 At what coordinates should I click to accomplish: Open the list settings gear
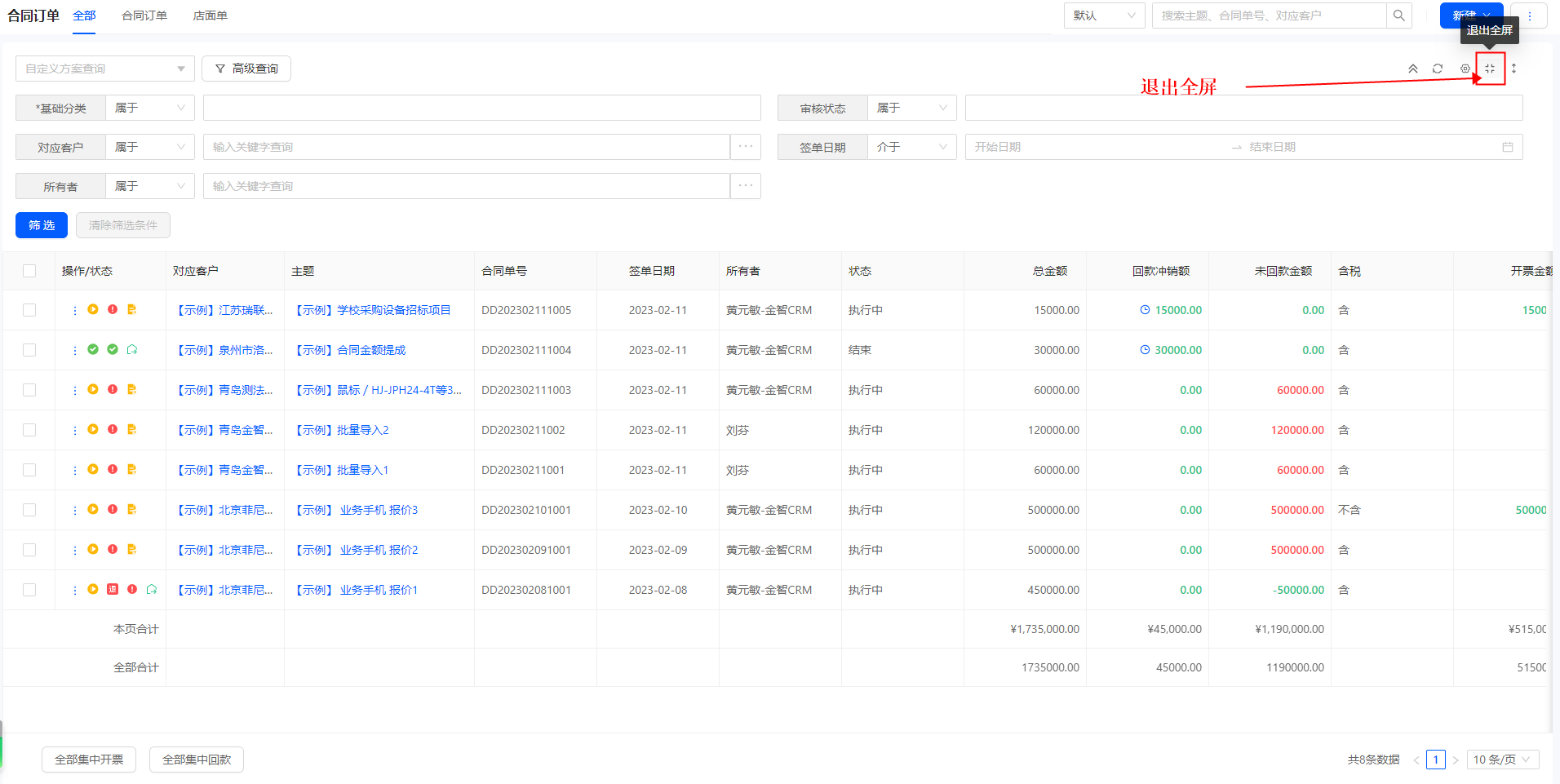pyautogui.click(x=1465, y=69)
